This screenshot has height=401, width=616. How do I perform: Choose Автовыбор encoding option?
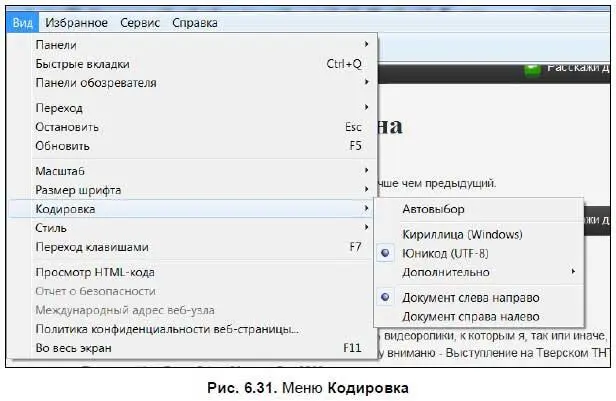(436, 210)
